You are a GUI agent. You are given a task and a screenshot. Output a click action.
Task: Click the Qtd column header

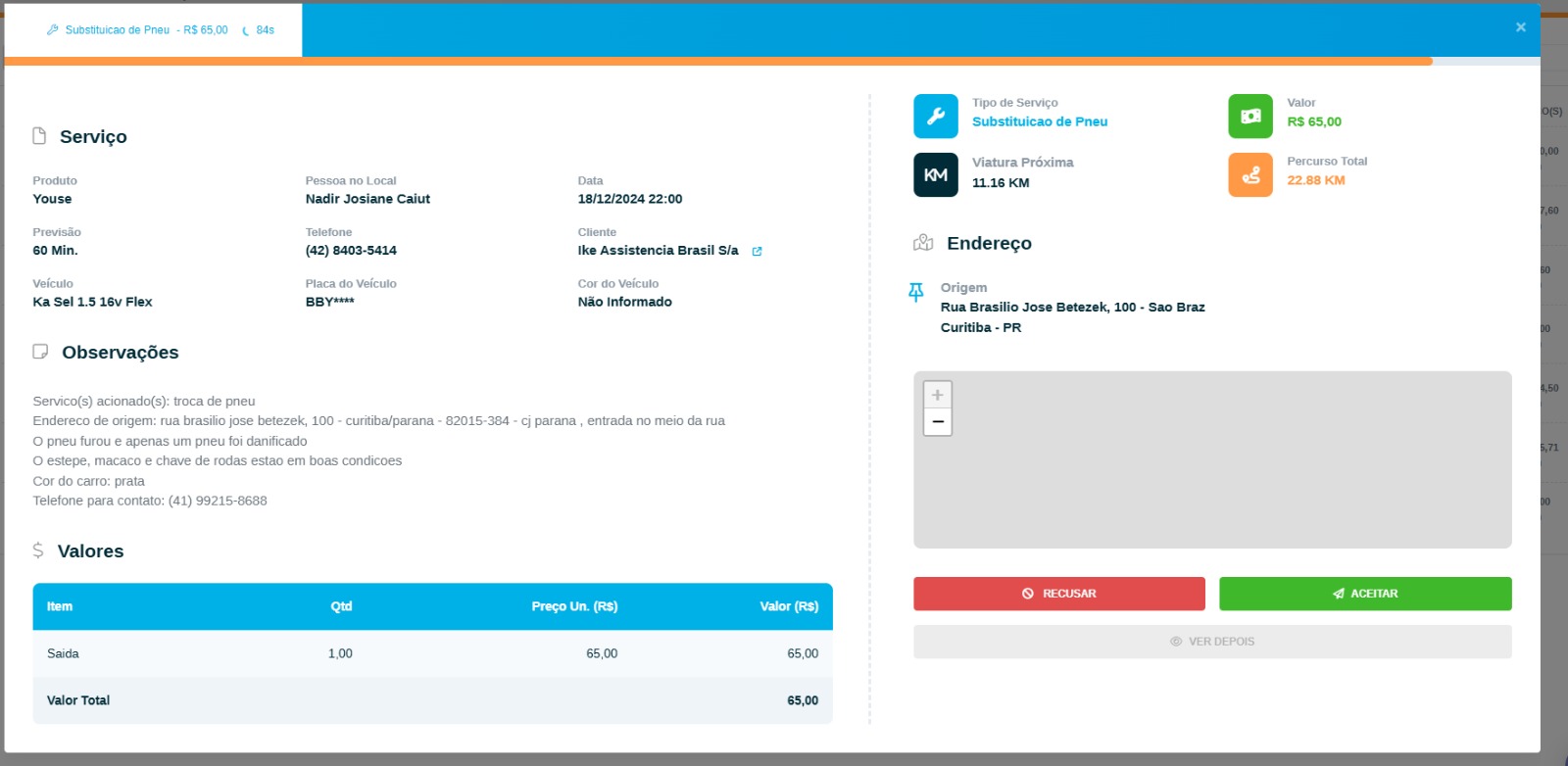point(341,606)
